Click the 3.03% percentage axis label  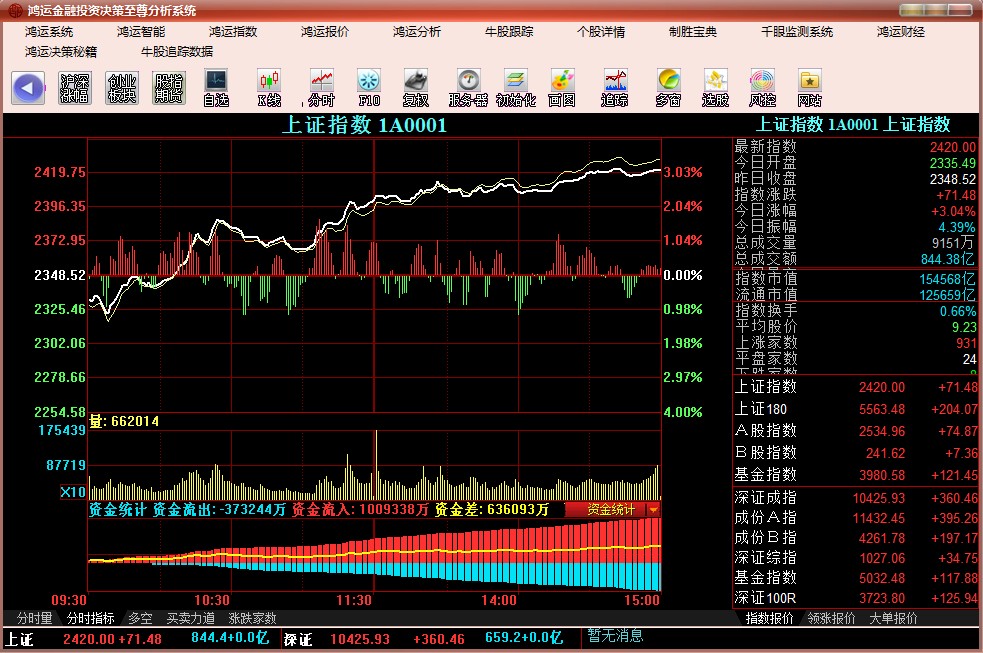point(683,172)
